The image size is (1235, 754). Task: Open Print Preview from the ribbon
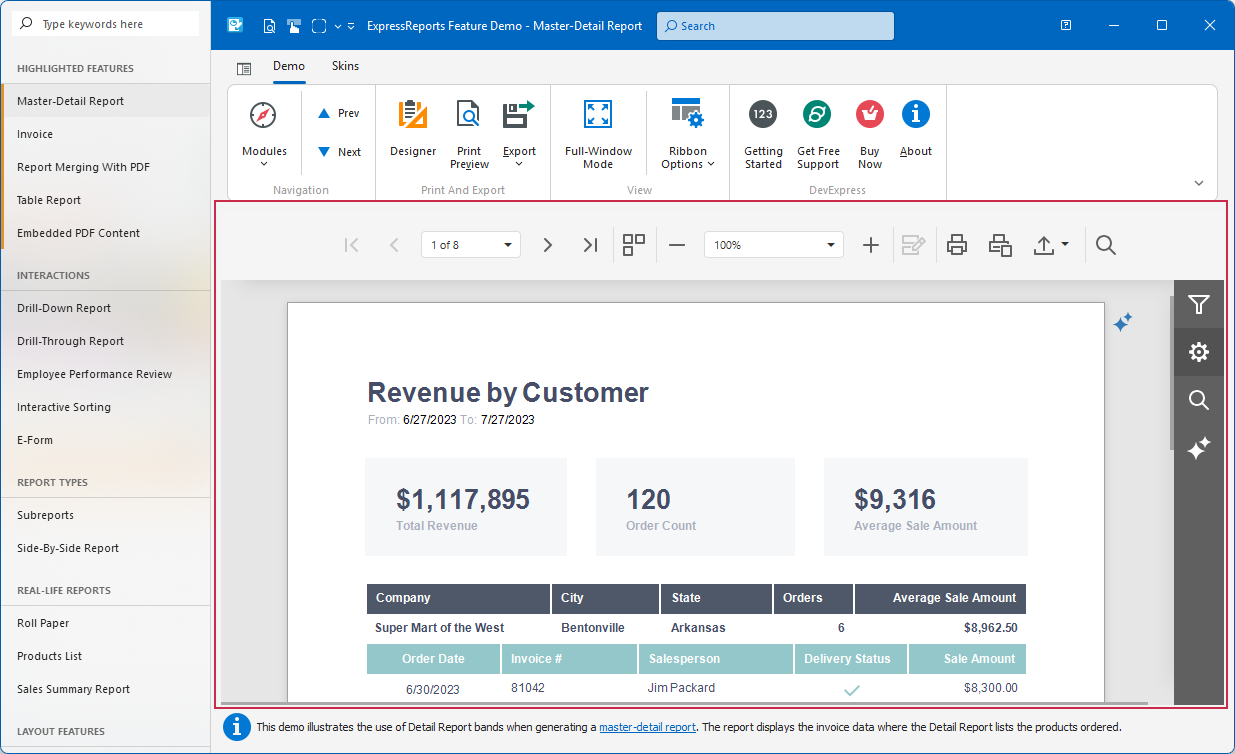tap(469, 133)
